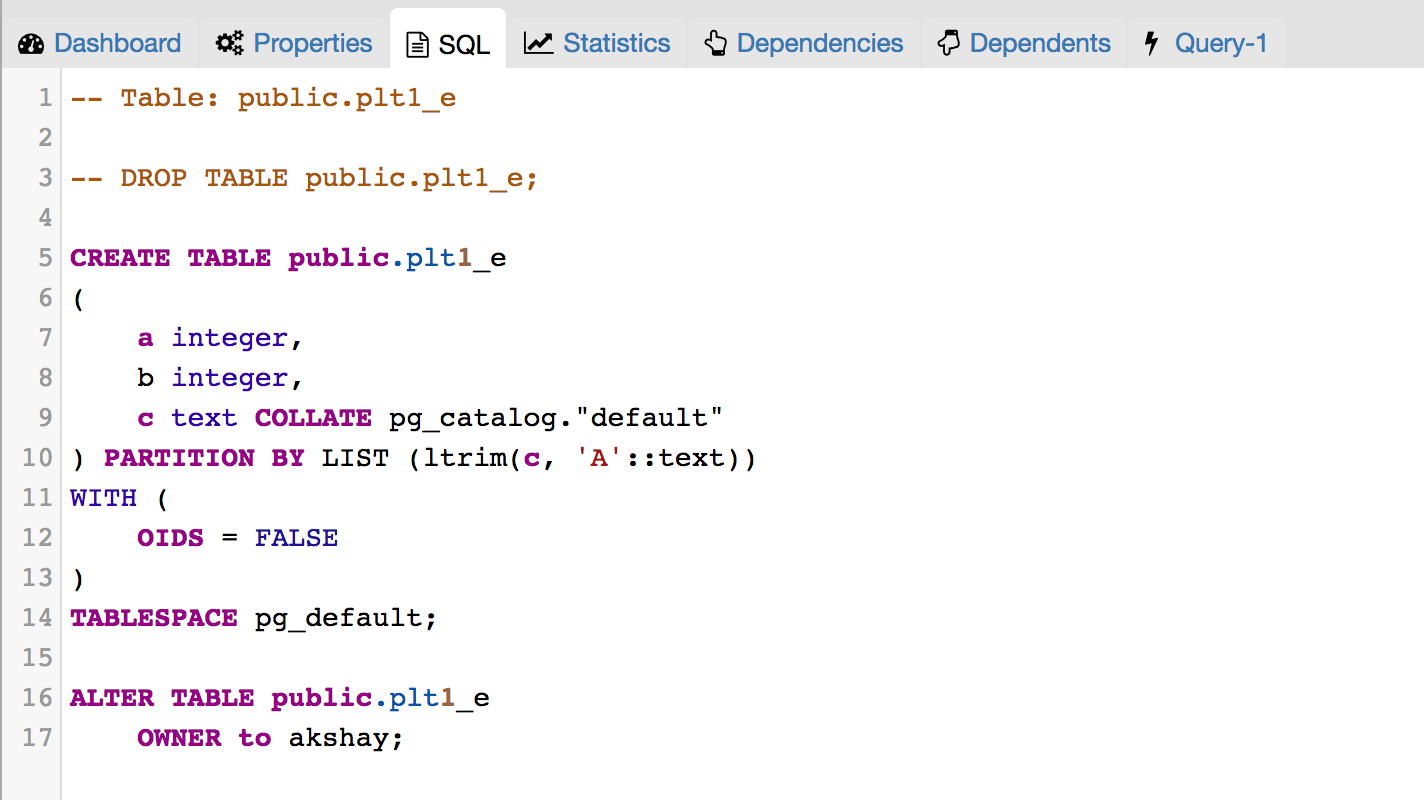View the Dependents tab
Screen dimensions: 1424x800
click(x=1039, y=44)
